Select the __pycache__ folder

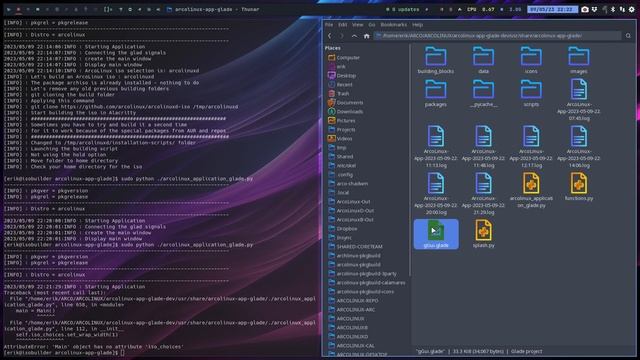[x=483, y=93]
